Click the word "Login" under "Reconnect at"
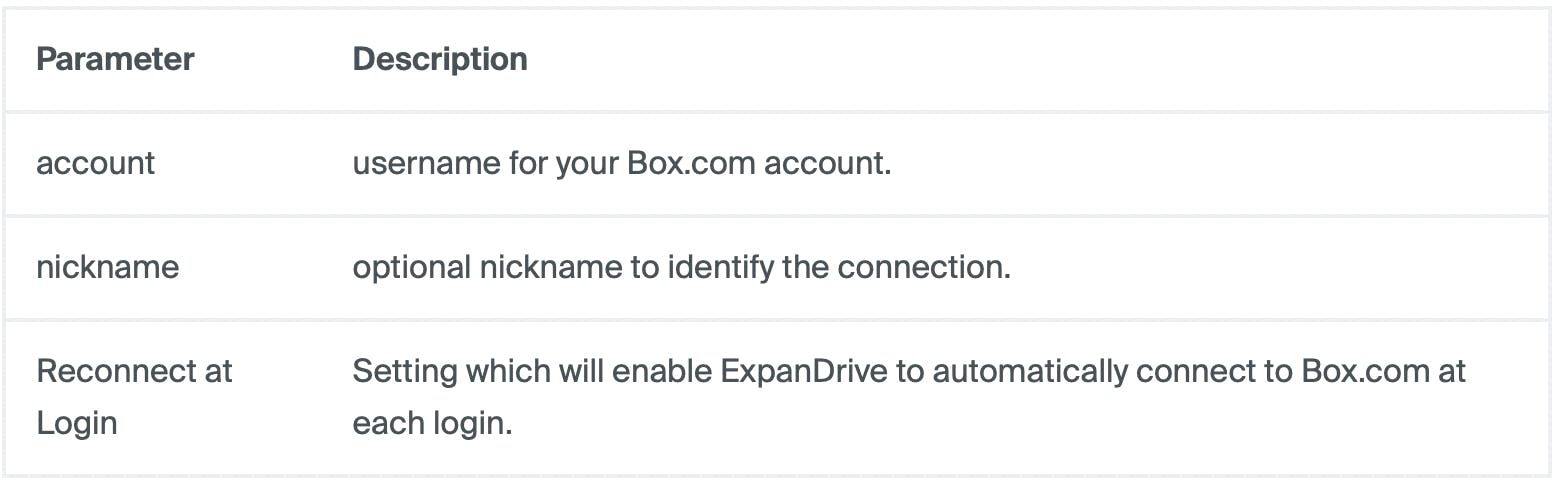Viewport: 1558px width, 480px height. coord(77,423)
